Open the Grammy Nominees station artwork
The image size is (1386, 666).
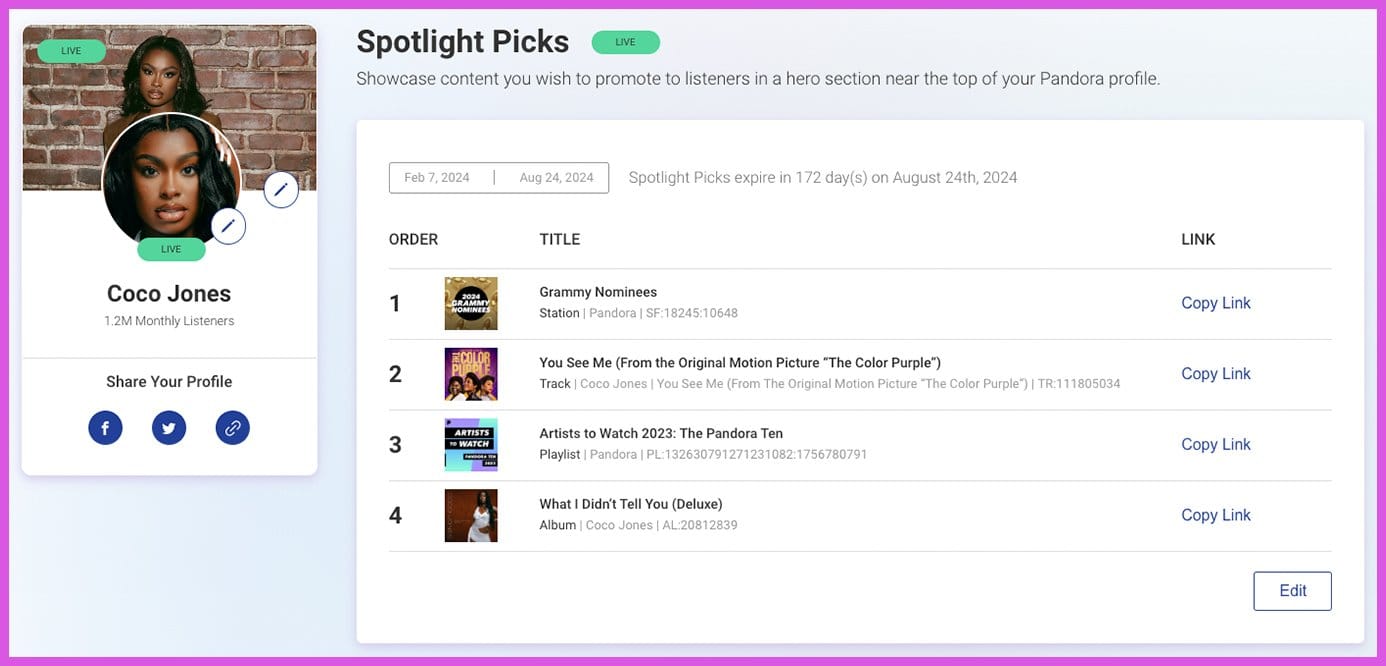pyautogui.click(x=471, y=303)
